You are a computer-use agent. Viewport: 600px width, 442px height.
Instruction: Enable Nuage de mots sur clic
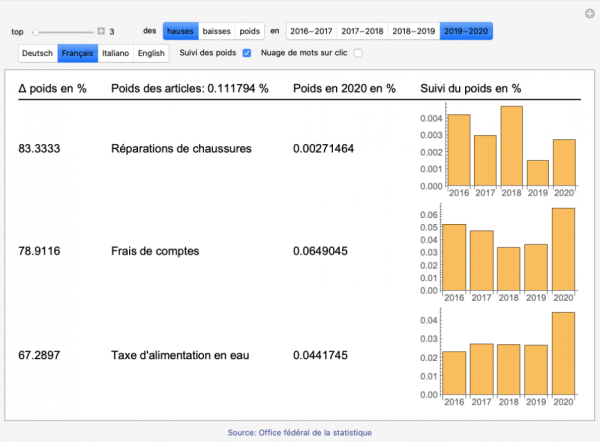coord(358,53)
